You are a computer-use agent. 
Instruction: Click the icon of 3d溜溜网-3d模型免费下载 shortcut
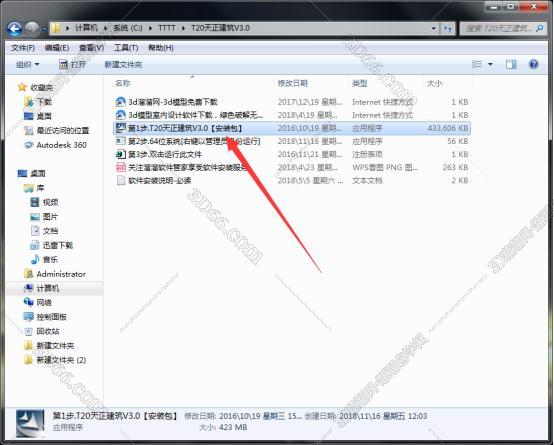click(x=121, y=102)
